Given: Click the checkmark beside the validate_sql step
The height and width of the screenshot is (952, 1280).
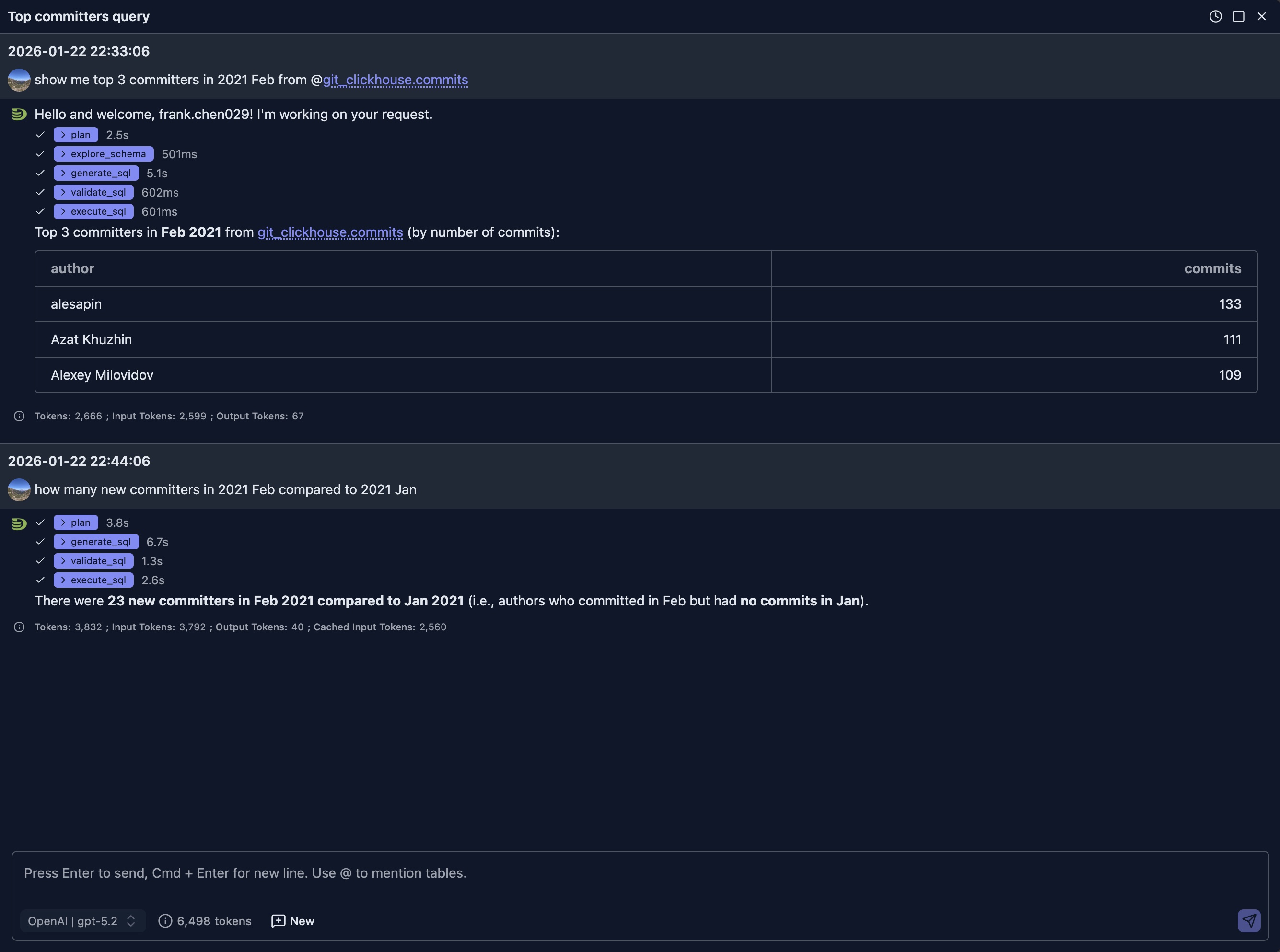Looking at the screenshot, I should 40,192.
